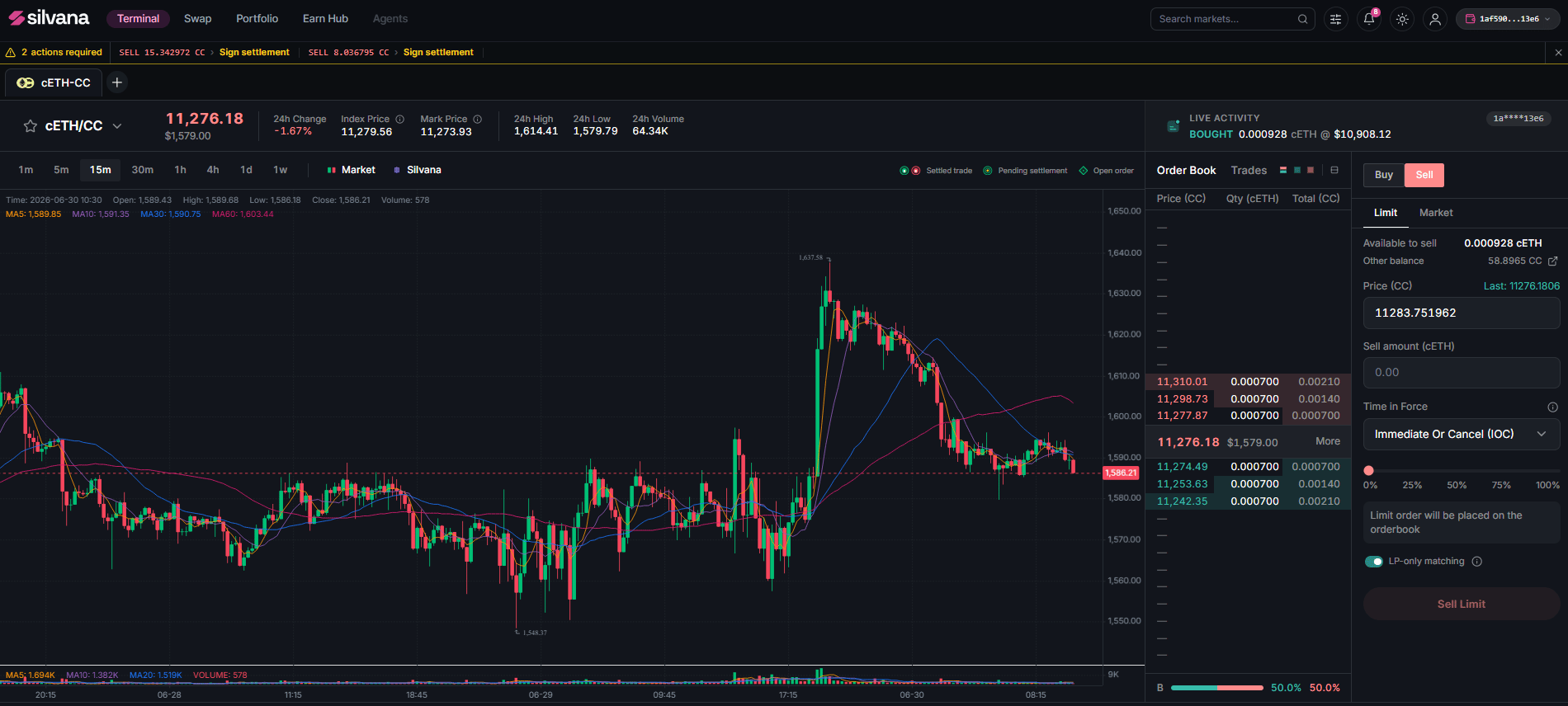Sign settlement for SELL 8.036795 CC
The width and height of the screenshot is (1568, 706).
point(438,53)
